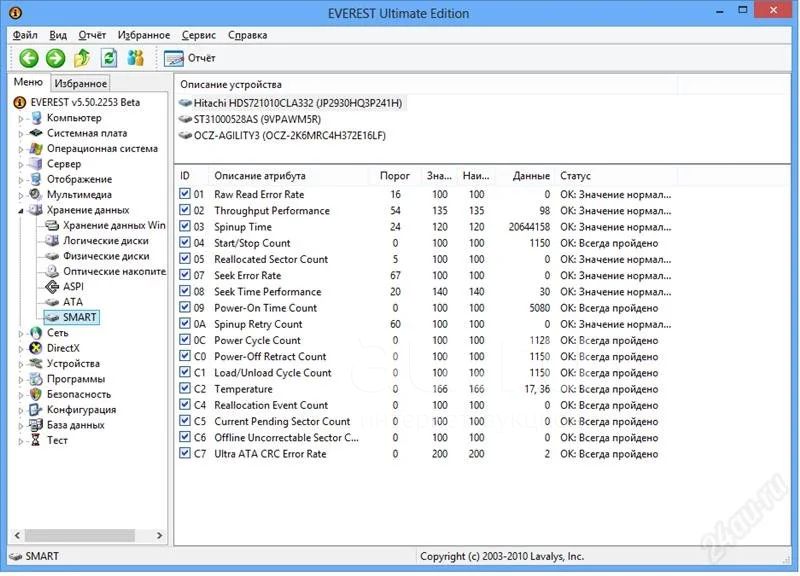Expand the Компьютер tree node arrow
This screenshot has width=800, height=576.
21,119
